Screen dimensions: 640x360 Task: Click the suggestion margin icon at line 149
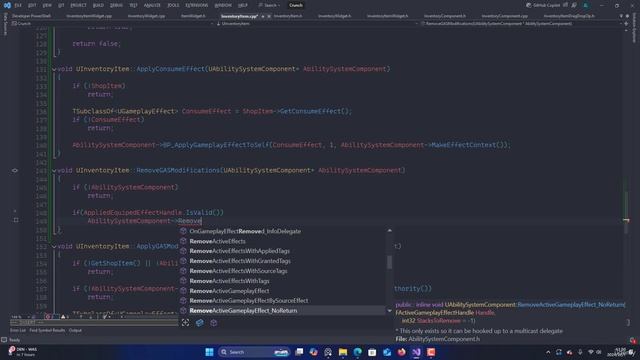point(16,220)
